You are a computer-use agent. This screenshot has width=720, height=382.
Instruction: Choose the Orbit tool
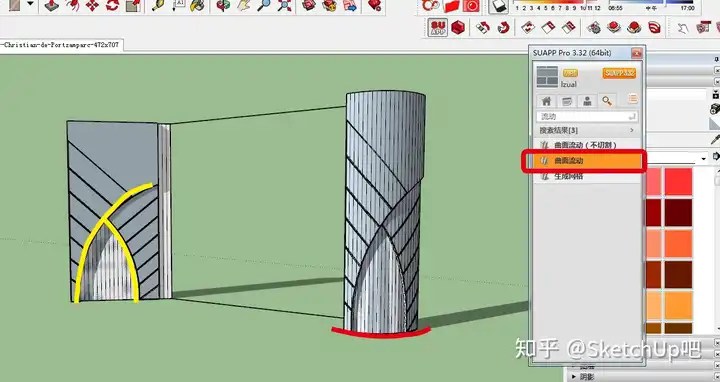coord(224,6)
